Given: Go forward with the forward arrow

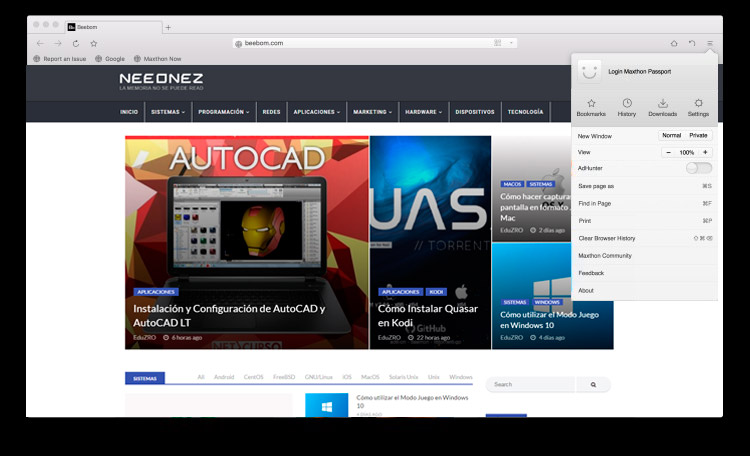Looking at the screenshot, I should 58,44.
